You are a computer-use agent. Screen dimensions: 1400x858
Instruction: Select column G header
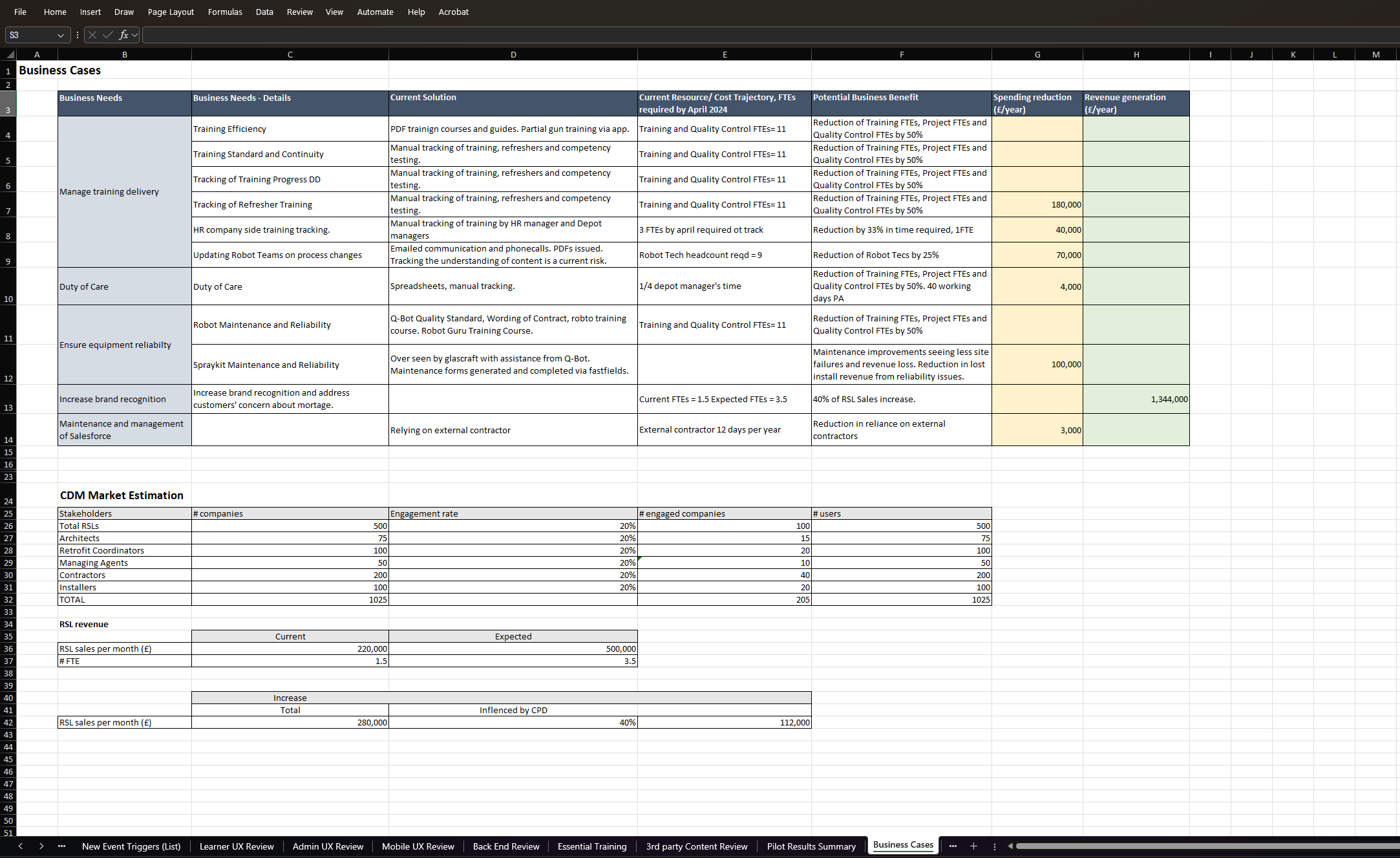click(1037, 55)
